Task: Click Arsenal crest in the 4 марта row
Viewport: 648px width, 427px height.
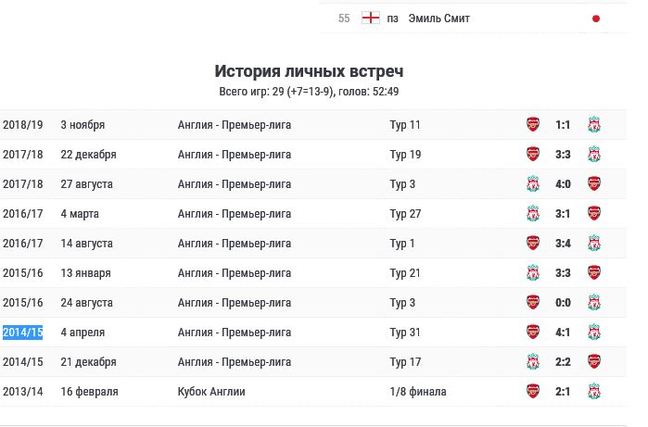Action: [593, 214]
